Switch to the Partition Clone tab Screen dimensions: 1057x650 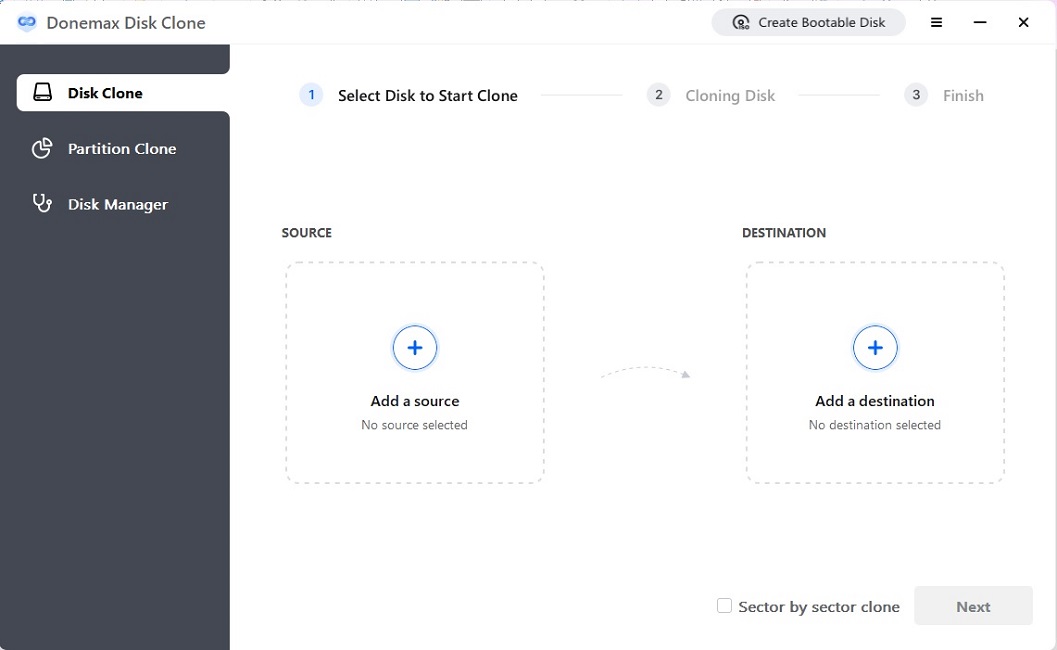point(121,149)
